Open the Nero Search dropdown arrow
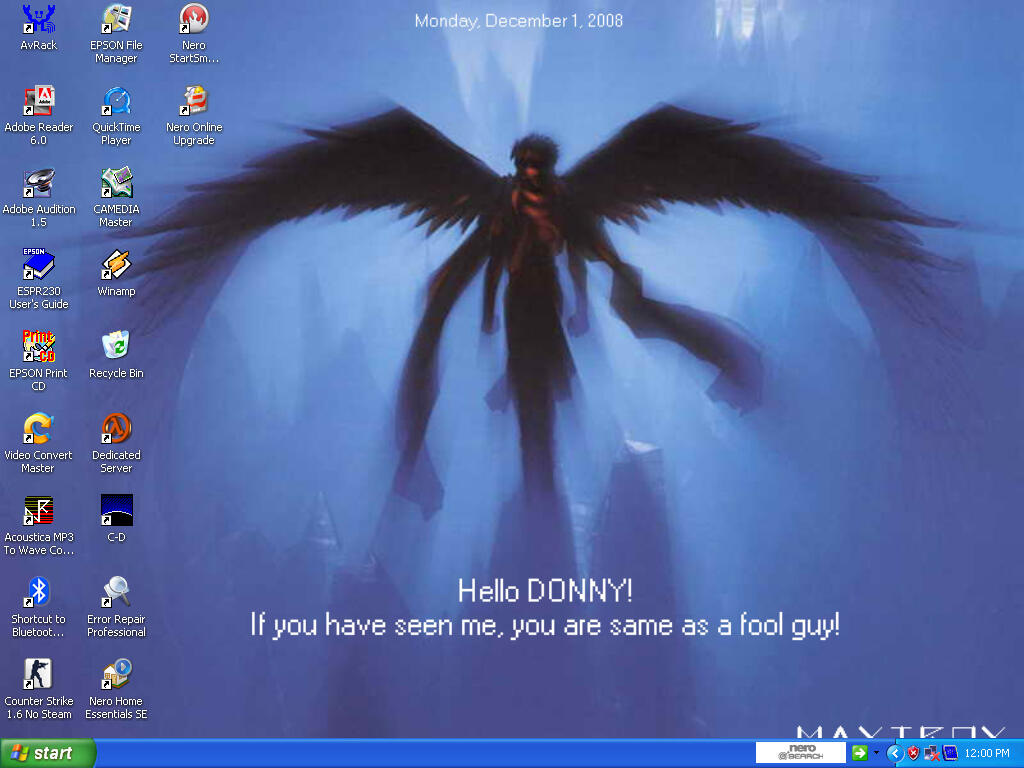This screenshot has height=768, width=1024. pyautogui.click(x=876, y=753)
